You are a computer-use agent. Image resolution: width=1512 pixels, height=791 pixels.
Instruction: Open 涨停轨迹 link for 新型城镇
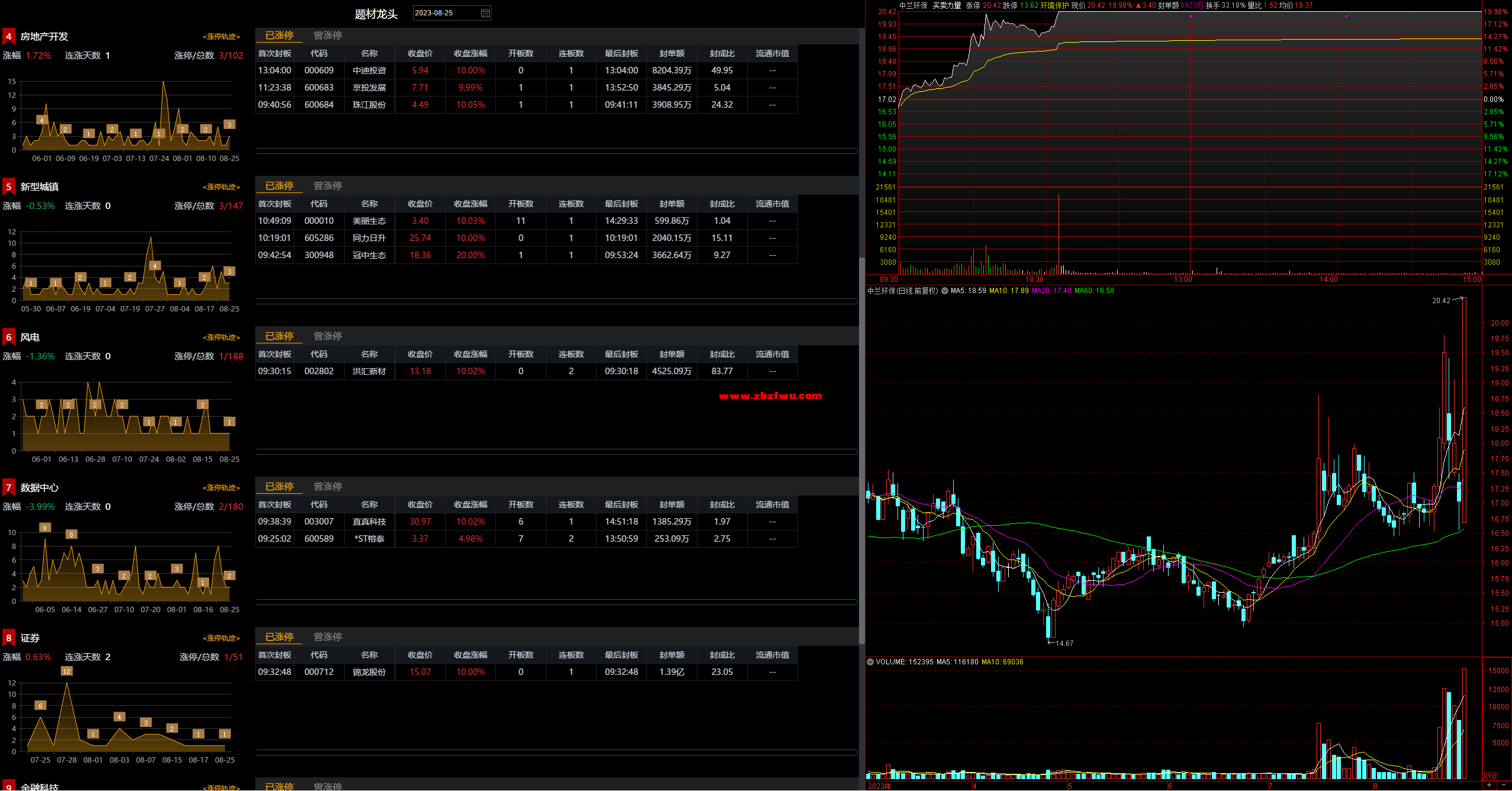tap(221, 187)
